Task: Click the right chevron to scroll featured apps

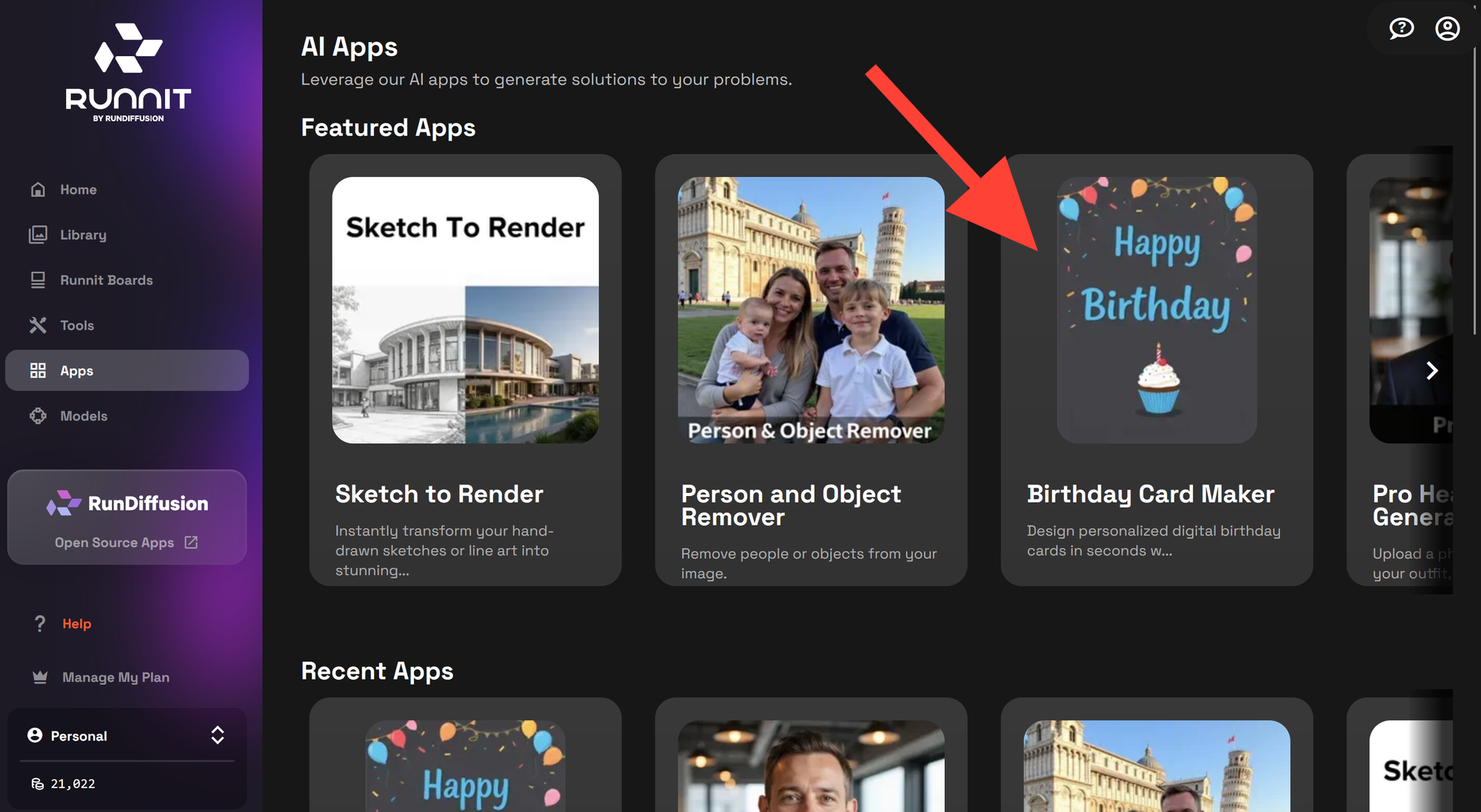Action: pyautogui.click(x=1434, y=370)
